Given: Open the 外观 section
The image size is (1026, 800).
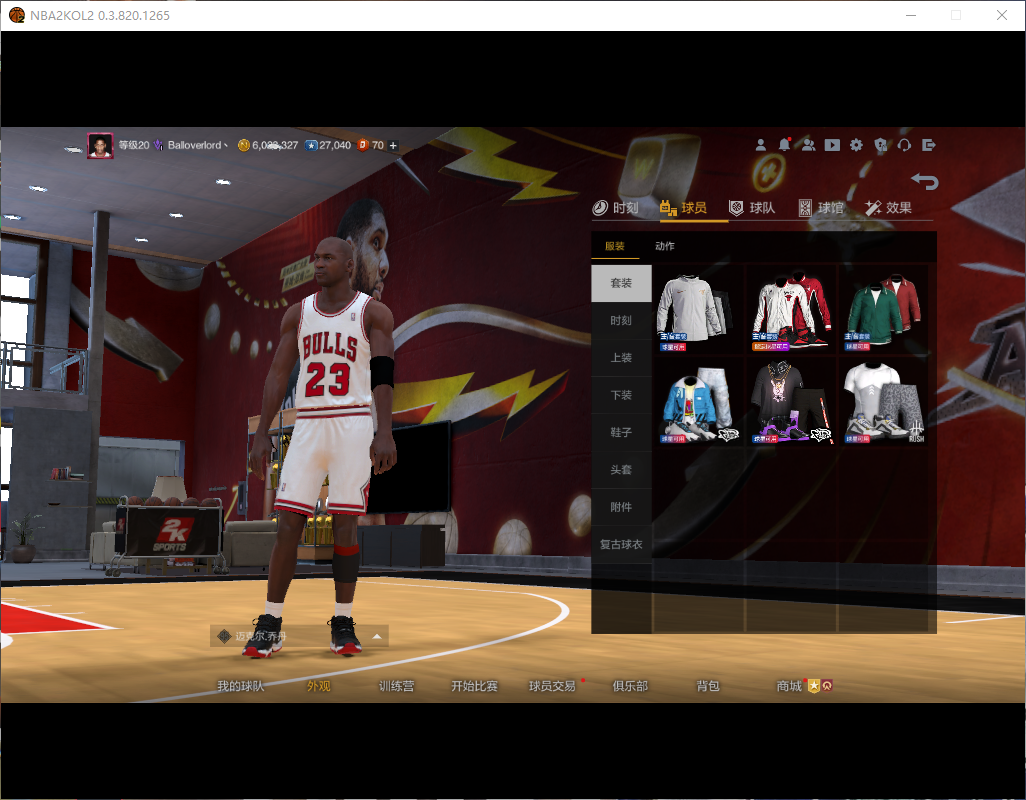Looking at the screenshot, I should point(319,686).
